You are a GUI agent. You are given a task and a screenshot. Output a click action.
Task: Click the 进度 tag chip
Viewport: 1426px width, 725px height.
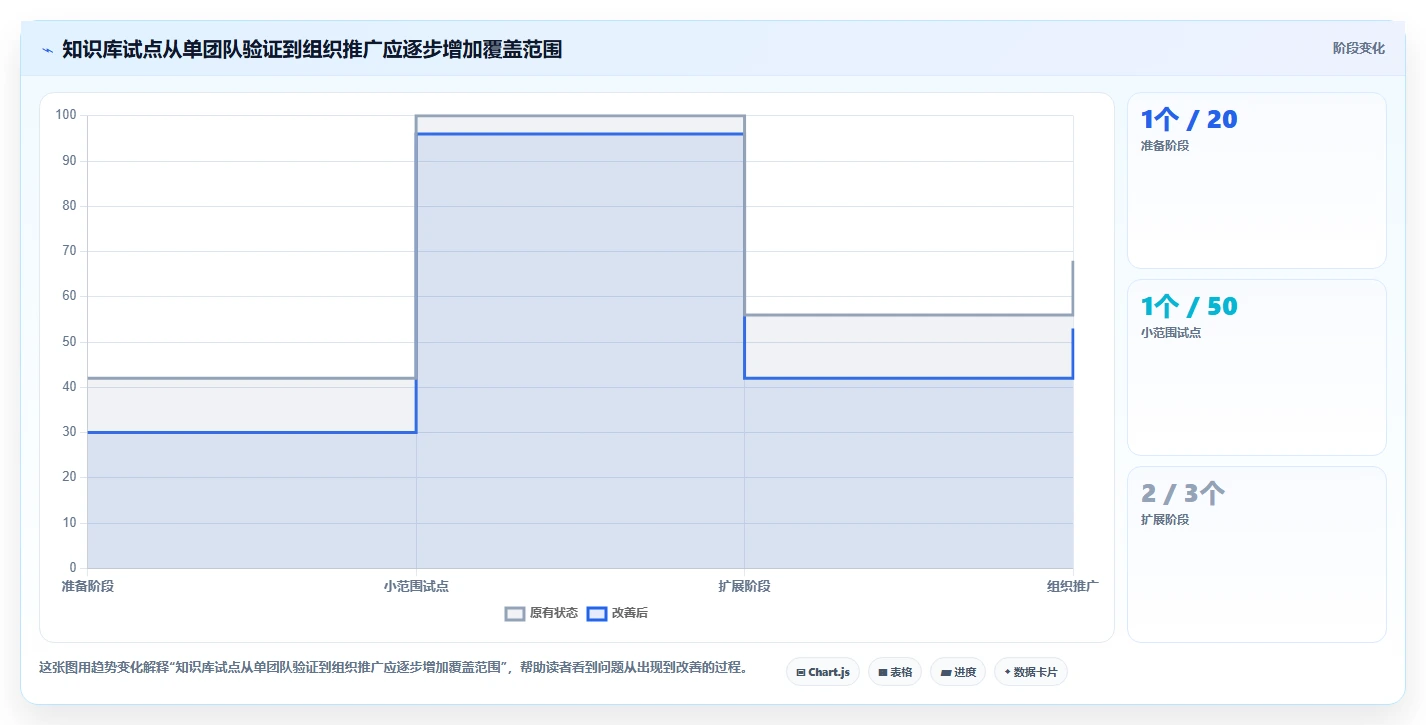coord(958,672)
